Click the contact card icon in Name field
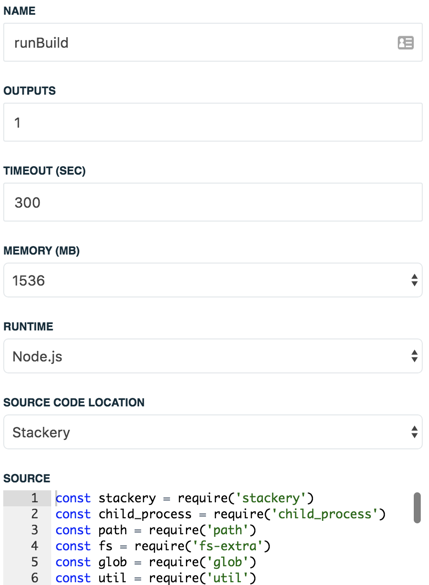The height and width of the screenshot is (585, 429). (405, 43)
